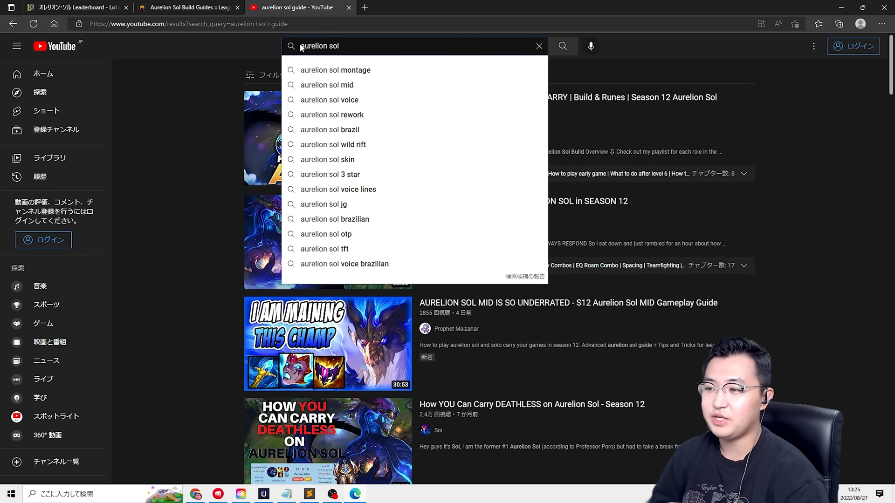Viewport: 895px width, 503px height.
Task: Click the sidebar ログイン button
Action: tap(43, 240)
